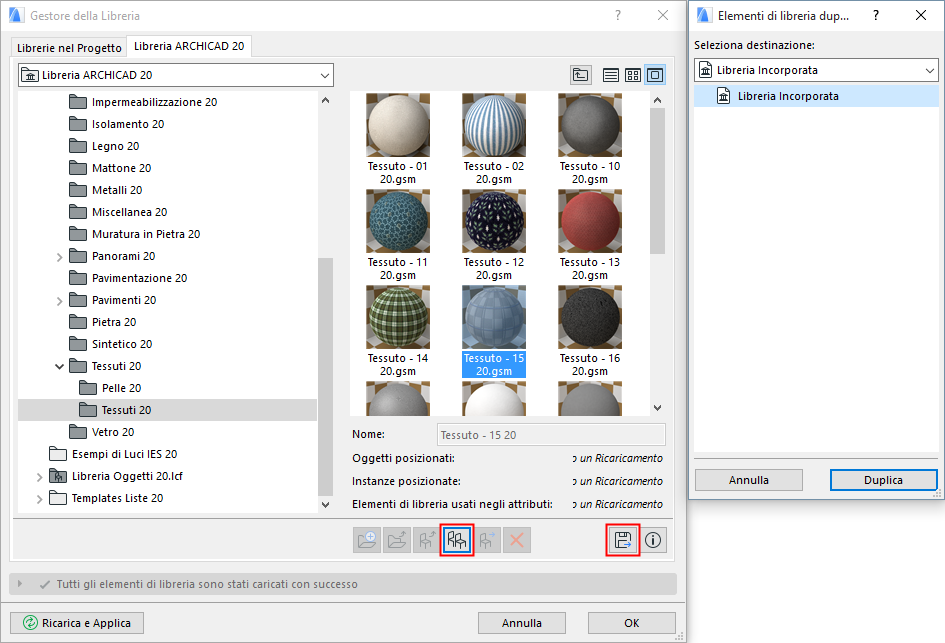Expand the Pavimenti 20 folder
The width and height of the screenshot is (945, 643).
(x=59, y=301)
